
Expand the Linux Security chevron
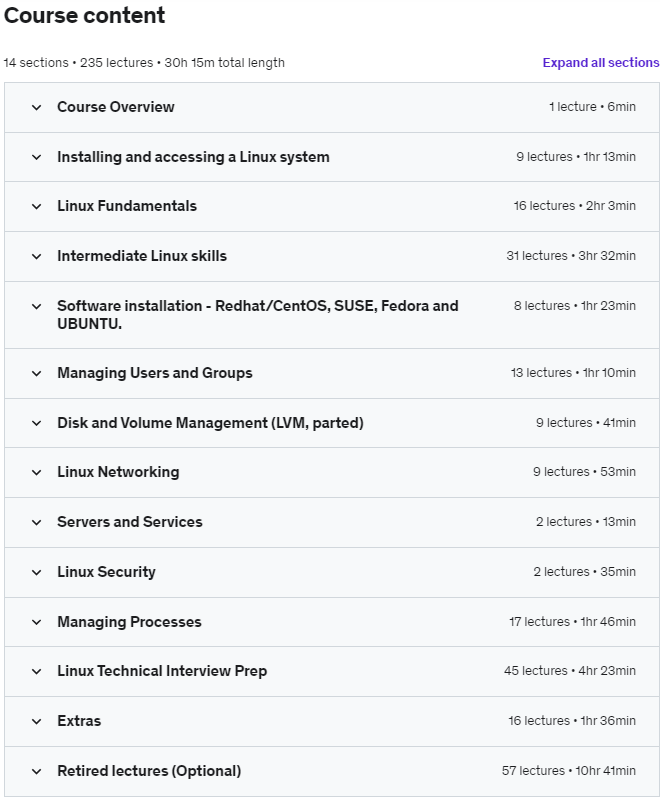coord(37,572)
